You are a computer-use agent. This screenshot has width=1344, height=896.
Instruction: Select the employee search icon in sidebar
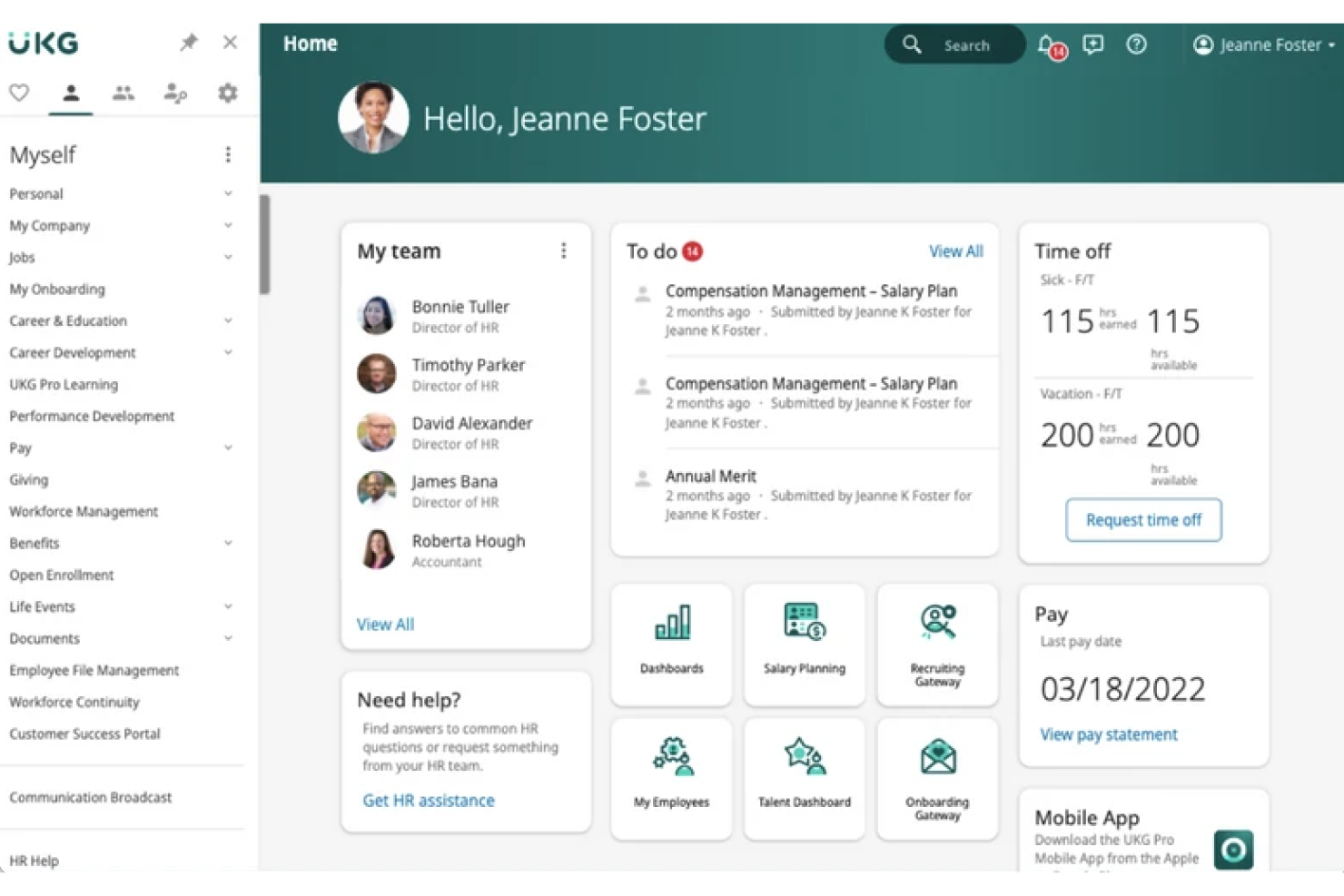click(x=174, y=92)
